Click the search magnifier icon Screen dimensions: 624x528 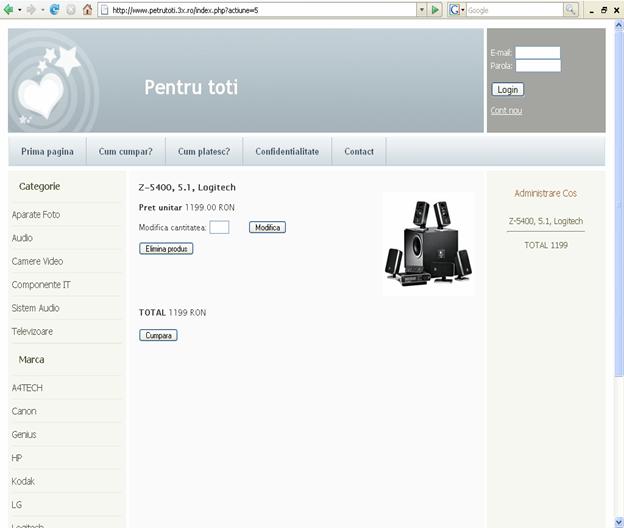coord(570,9)
